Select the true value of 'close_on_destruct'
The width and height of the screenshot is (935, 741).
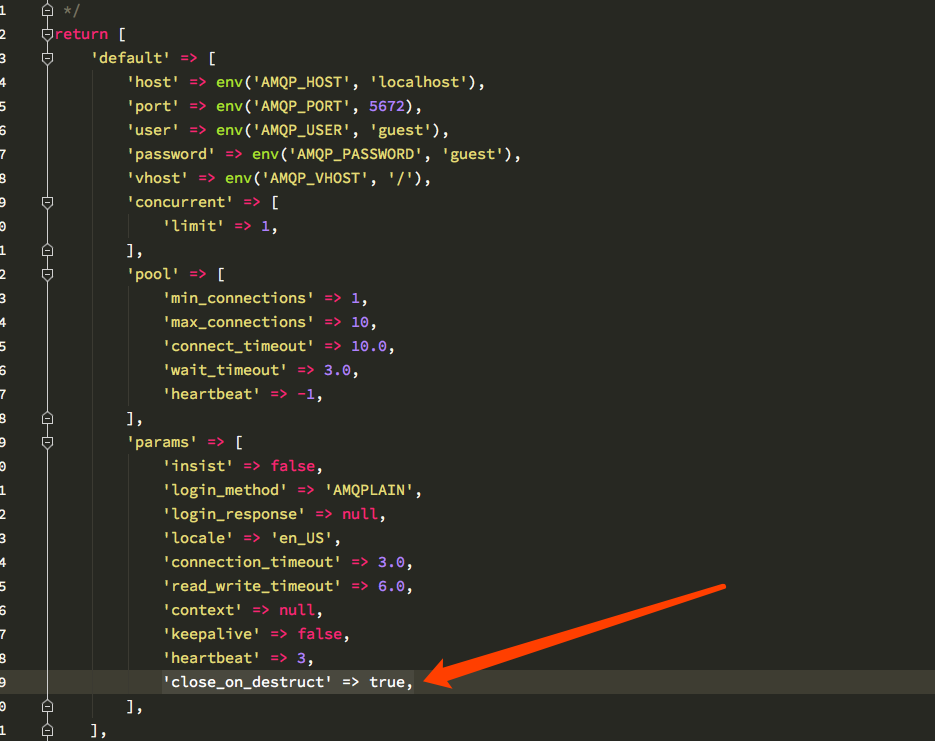[x=388, y=681]
